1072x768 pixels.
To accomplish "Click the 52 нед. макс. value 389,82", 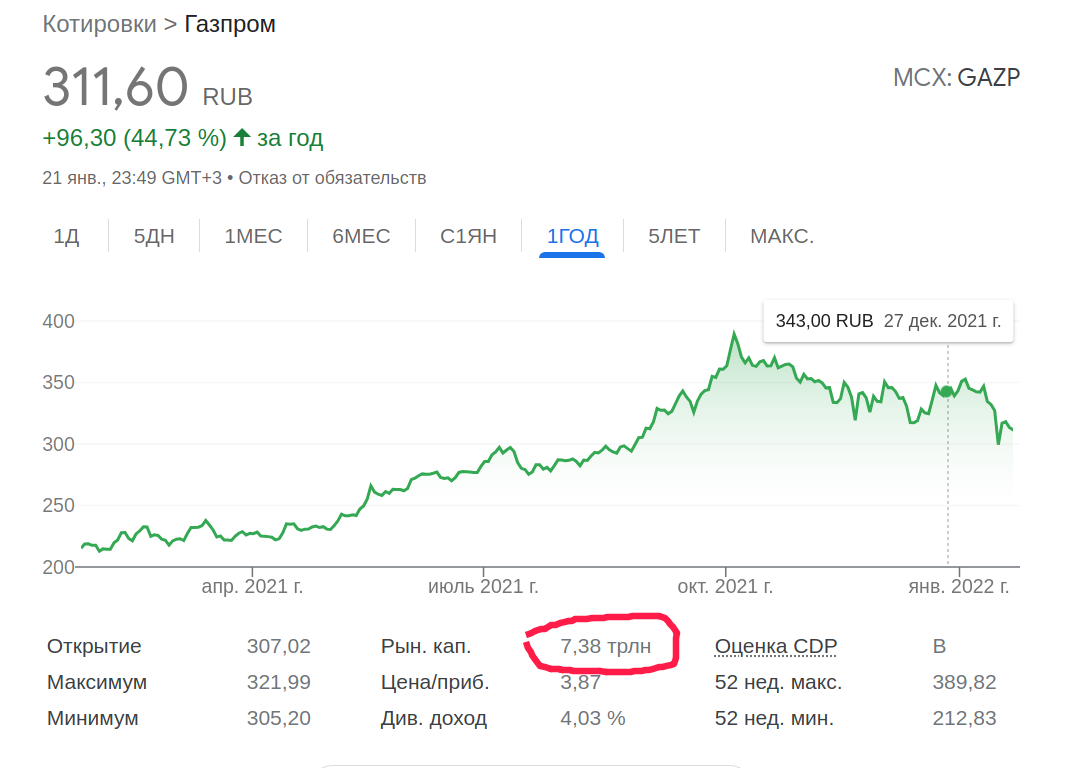I will (964, 682).
